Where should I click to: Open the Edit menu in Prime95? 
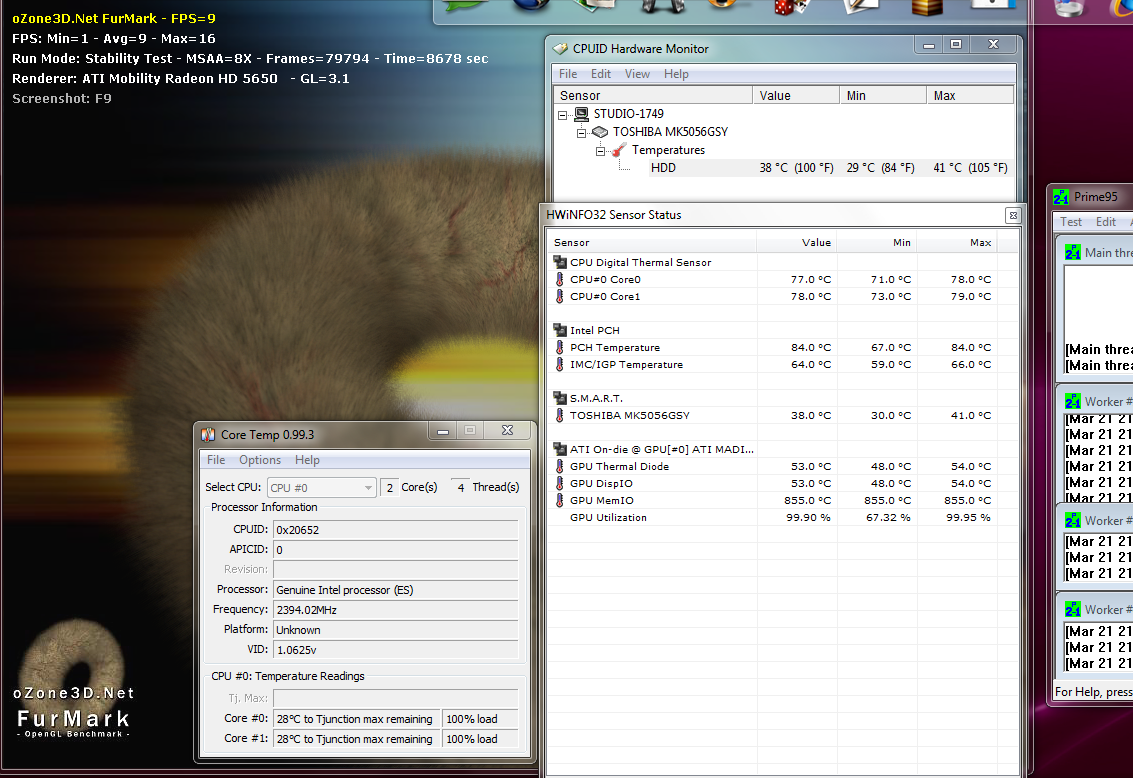point(1106,222)
